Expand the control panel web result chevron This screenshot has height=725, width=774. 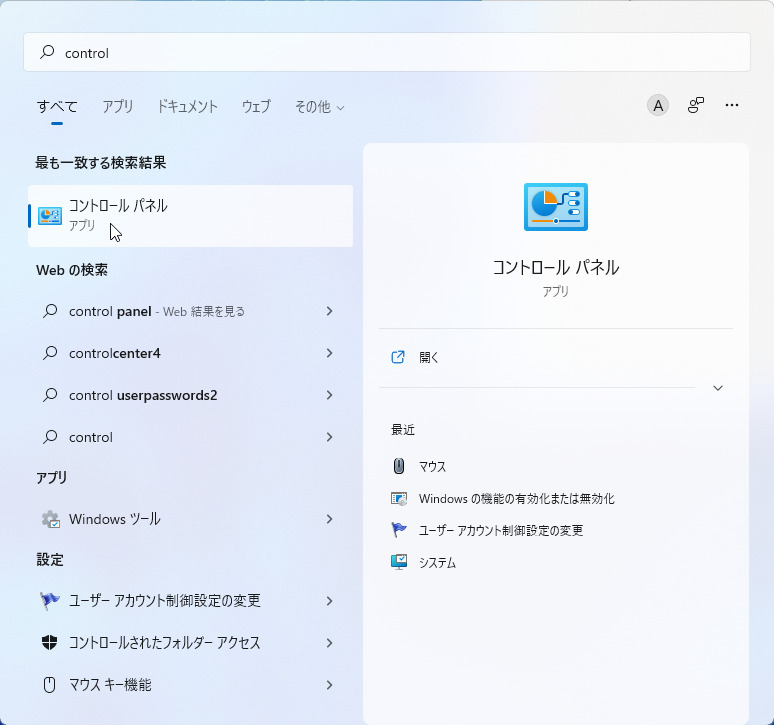pyautogui.click(x=329, y=311)
